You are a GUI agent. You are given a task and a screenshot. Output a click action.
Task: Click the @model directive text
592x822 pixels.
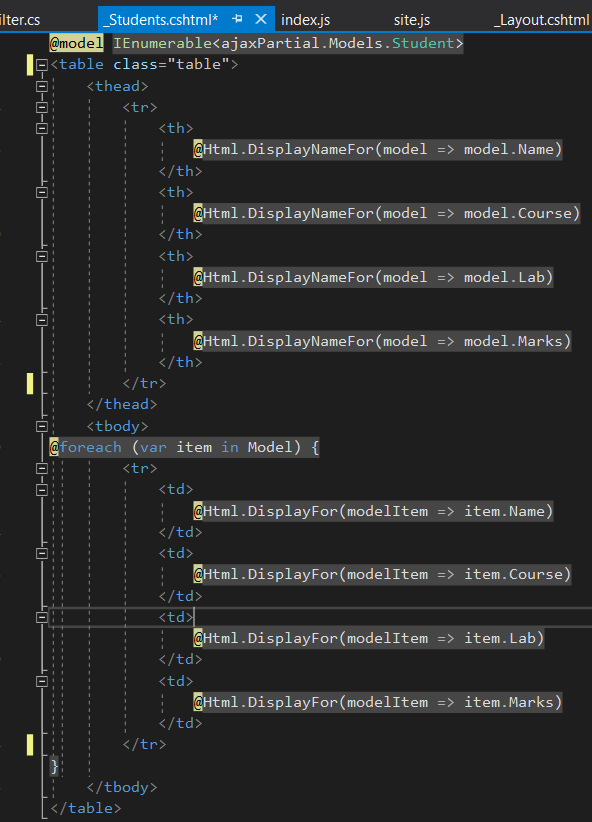click(77, 43)
